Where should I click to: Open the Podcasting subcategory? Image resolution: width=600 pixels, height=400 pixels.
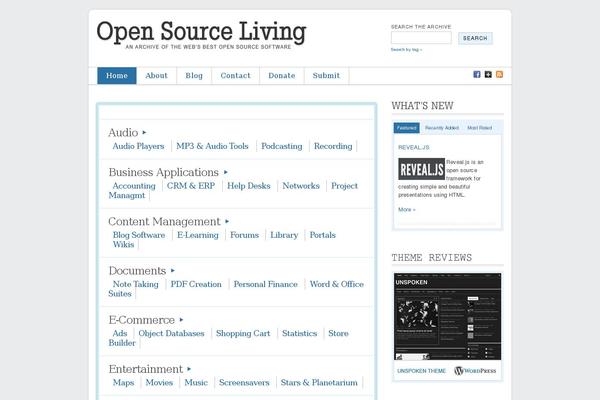(x=282, y=146)
